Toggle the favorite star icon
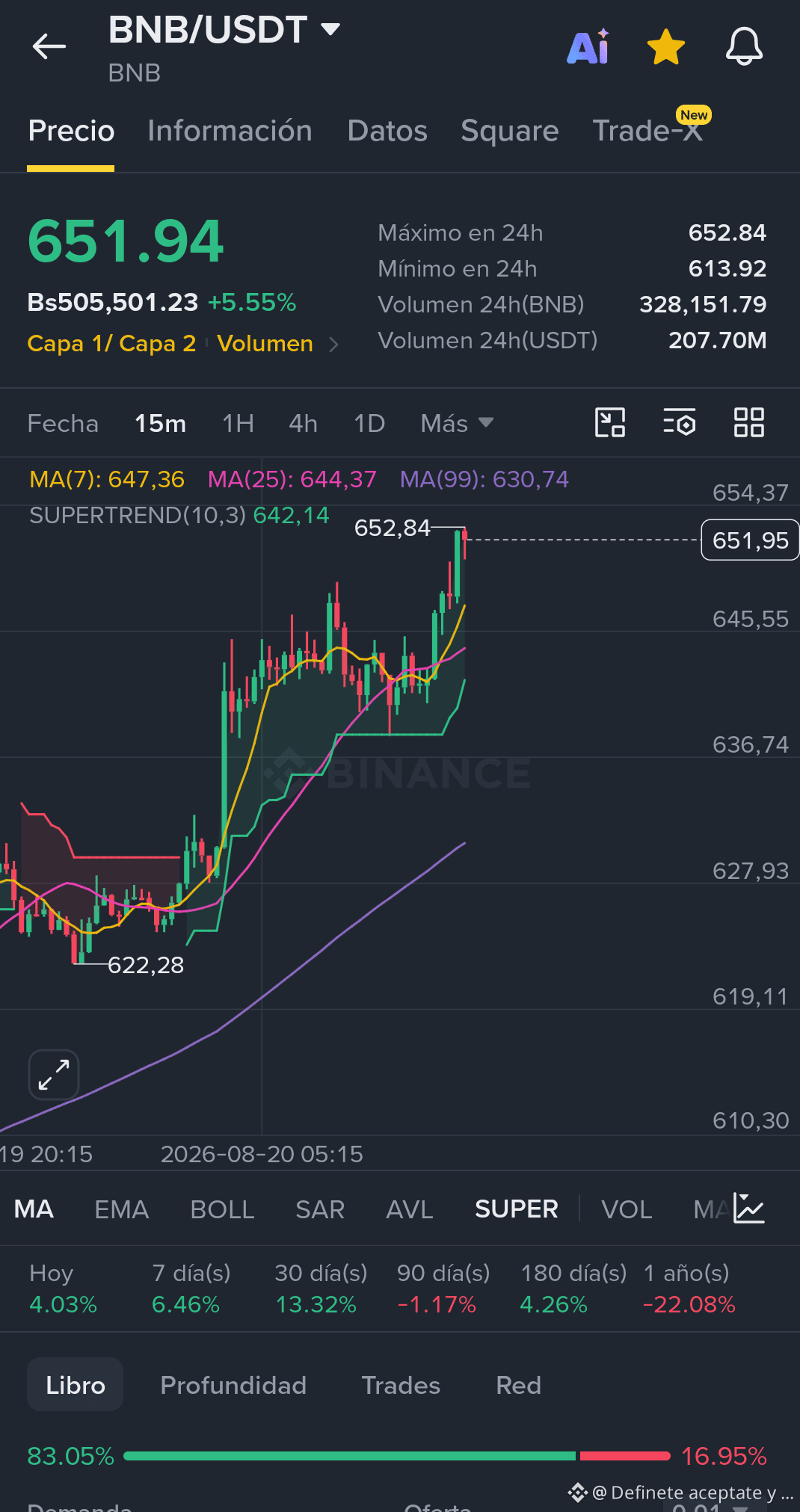This screenshot has height=1512, width=800. pyautogui.click(x=665, y=46)
